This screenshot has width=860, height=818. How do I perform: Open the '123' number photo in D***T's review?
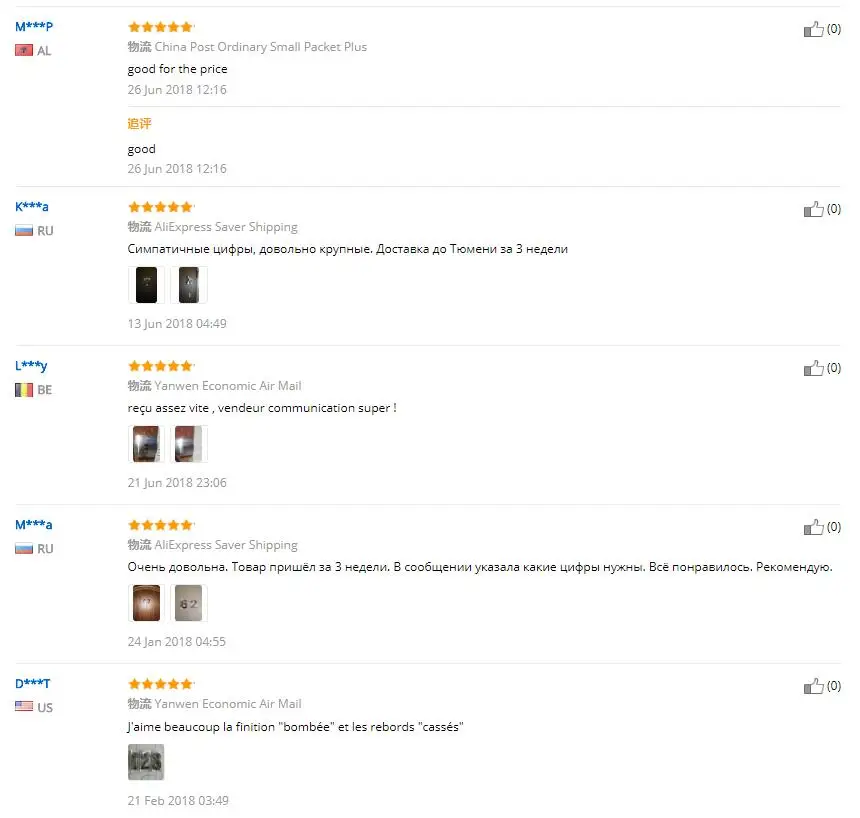146,762
